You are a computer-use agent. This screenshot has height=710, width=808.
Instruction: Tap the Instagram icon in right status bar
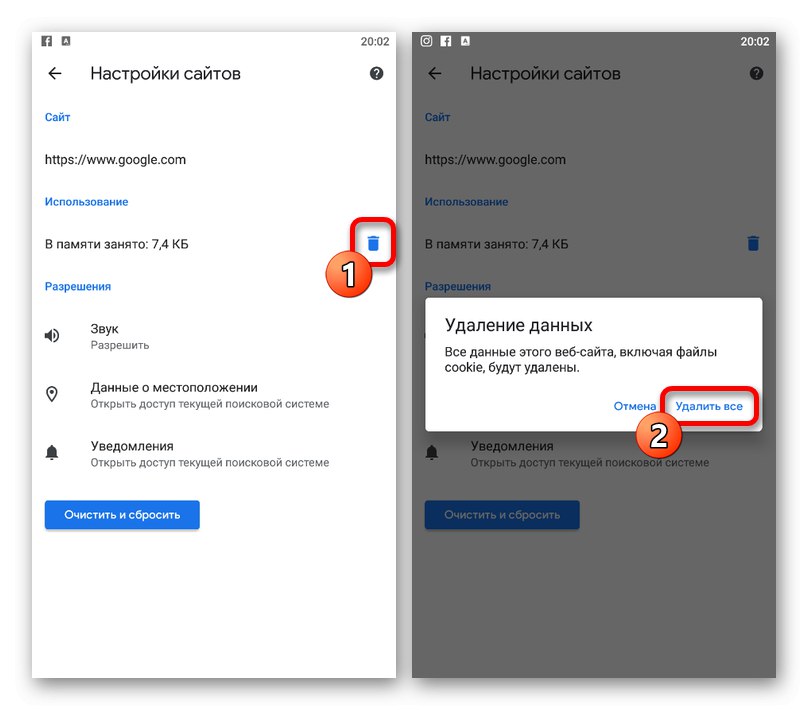pyautogui.click(x=426, y=41)
